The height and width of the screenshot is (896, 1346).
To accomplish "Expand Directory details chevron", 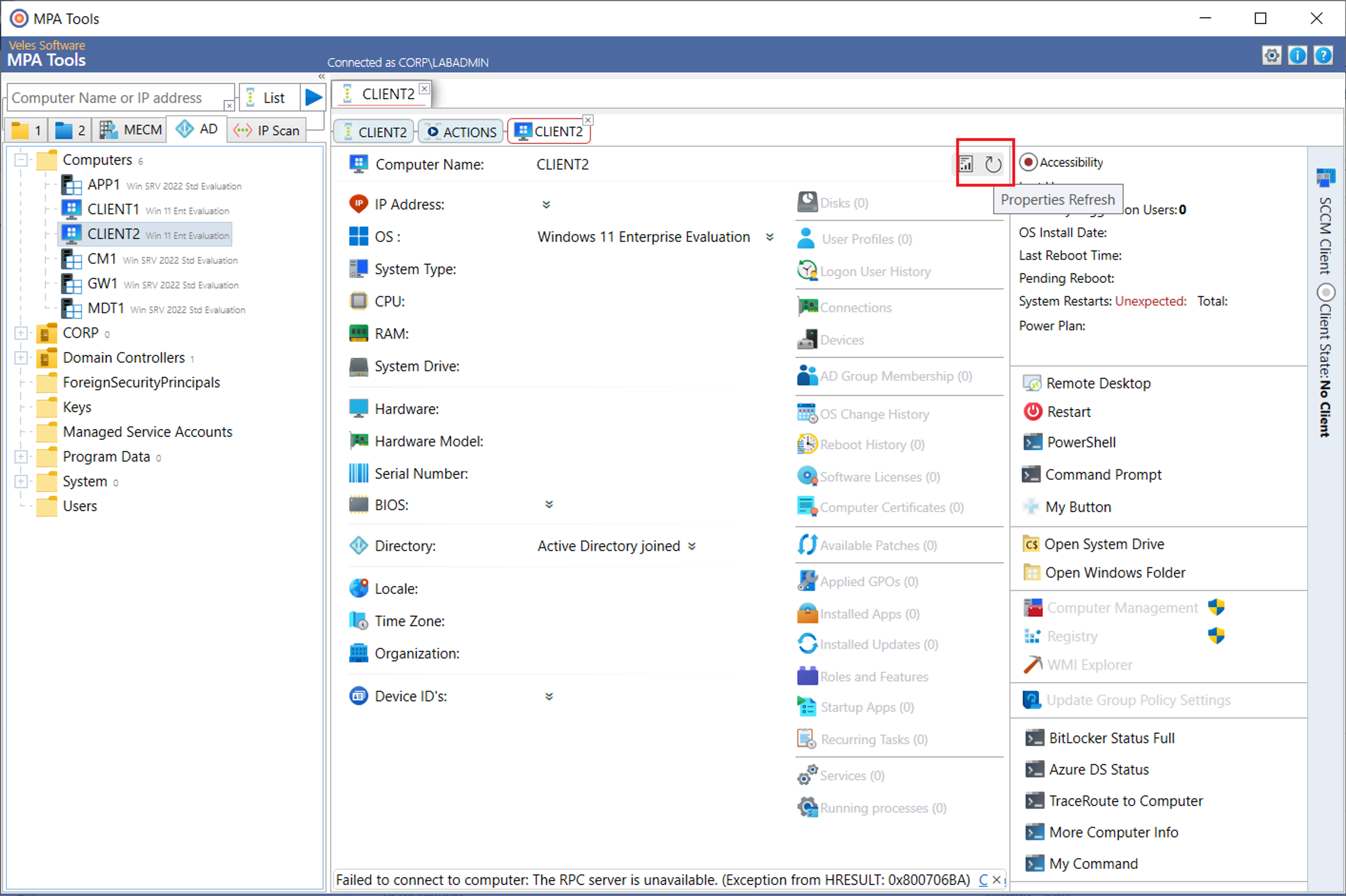I will pyautogui.click(x=692, y=546).
